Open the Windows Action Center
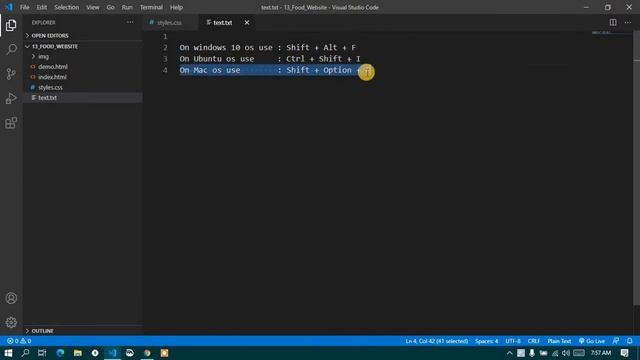Viewport: 640px width, 360px height. 624,353
